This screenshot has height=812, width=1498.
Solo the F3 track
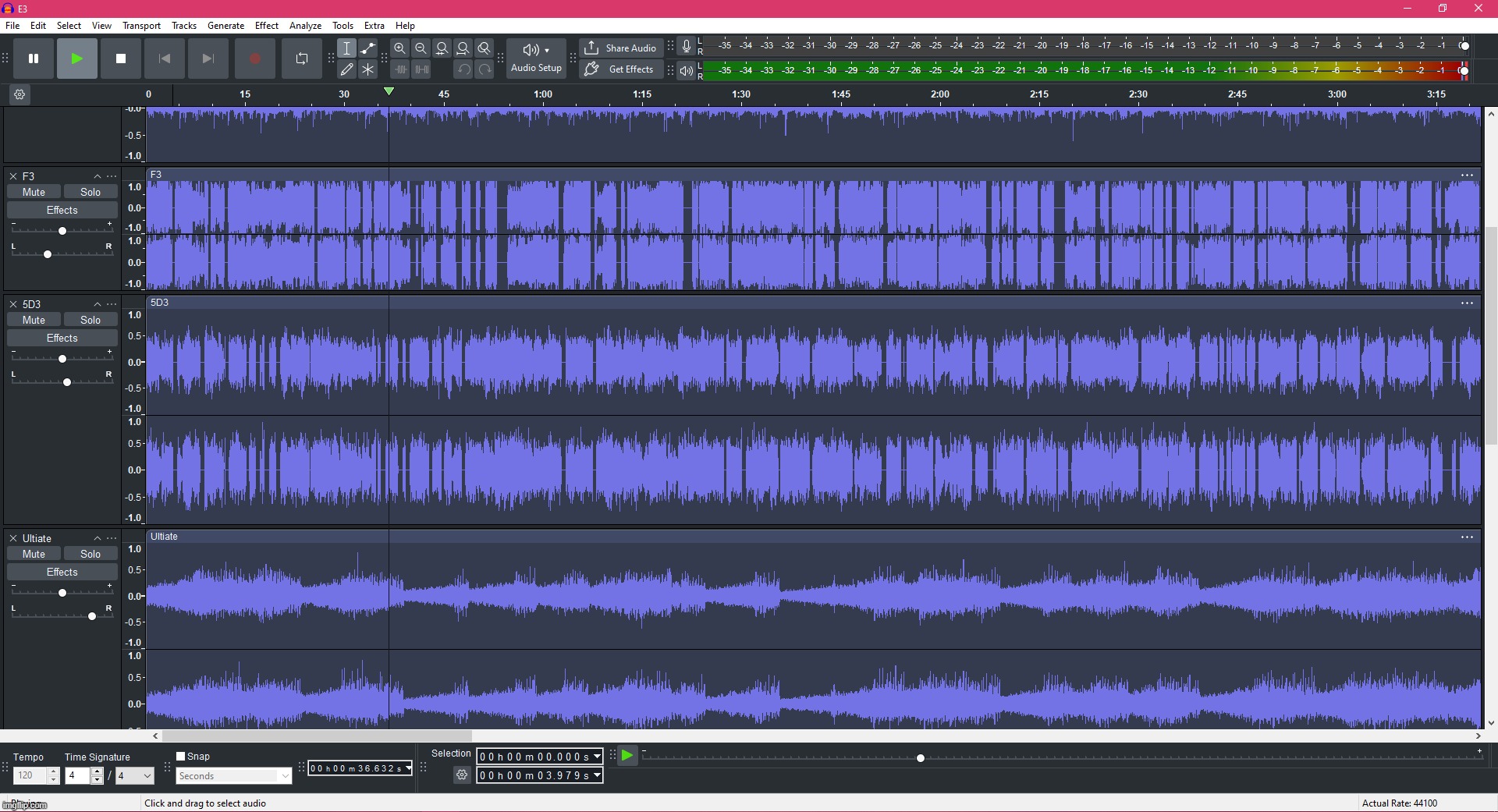pyautogui.click(x=91, y=192)
